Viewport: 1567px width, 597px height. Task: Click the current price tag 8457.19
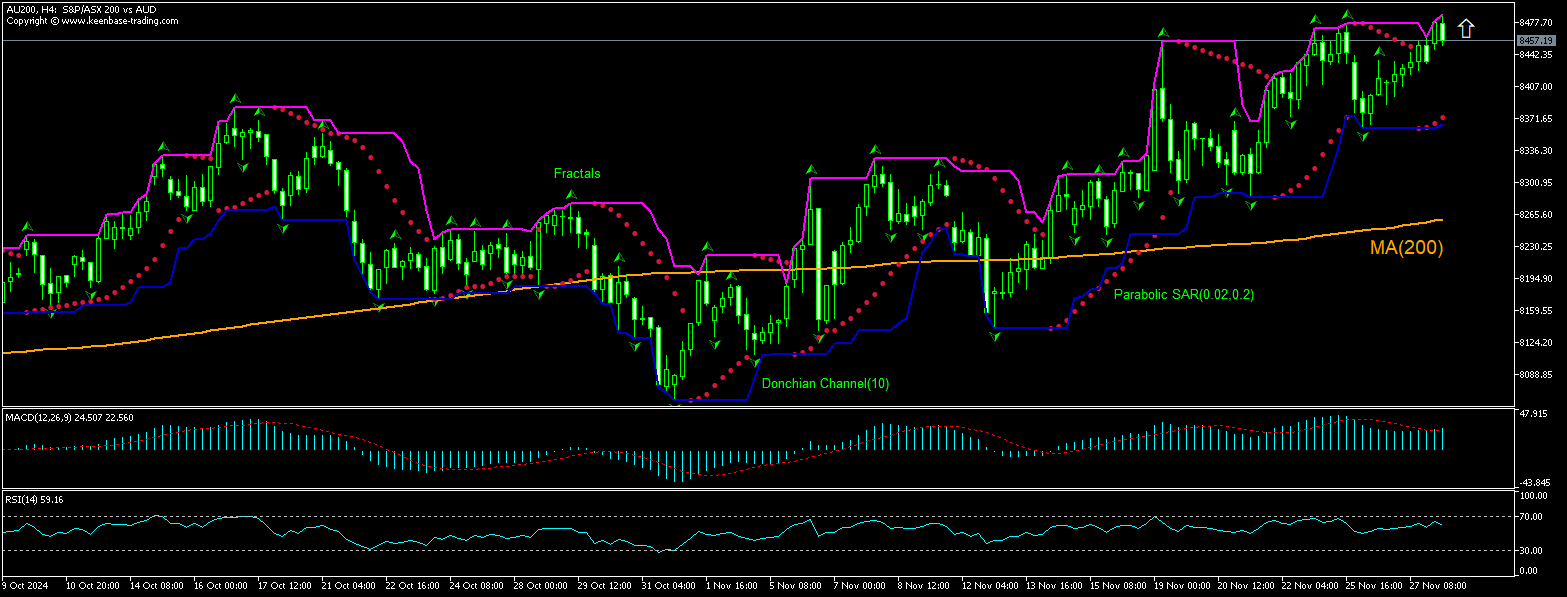pos(1535,40)
